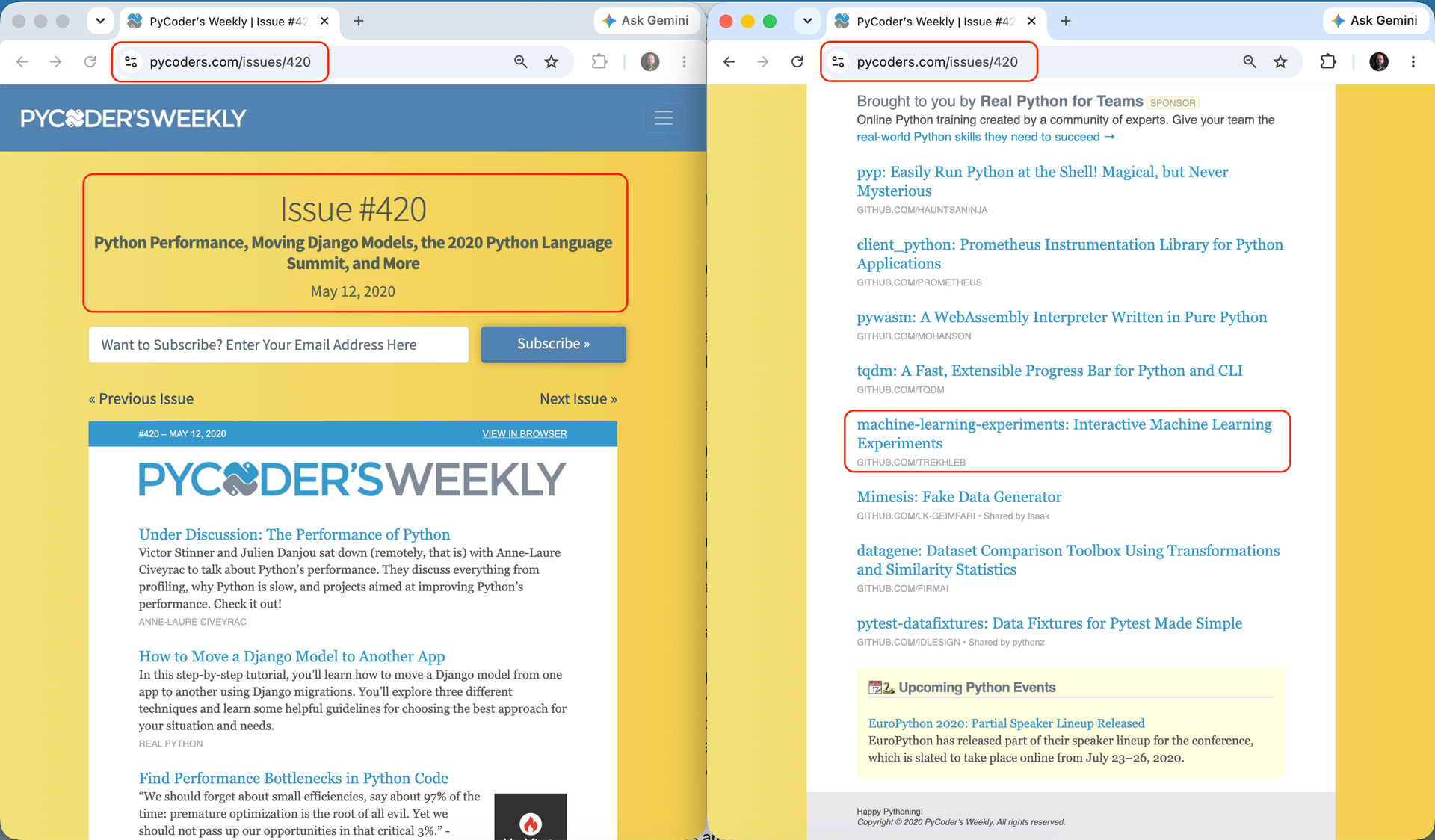Open profile avatar in right window
This screenshot has width=1435, height=840.
[1379, 62]
